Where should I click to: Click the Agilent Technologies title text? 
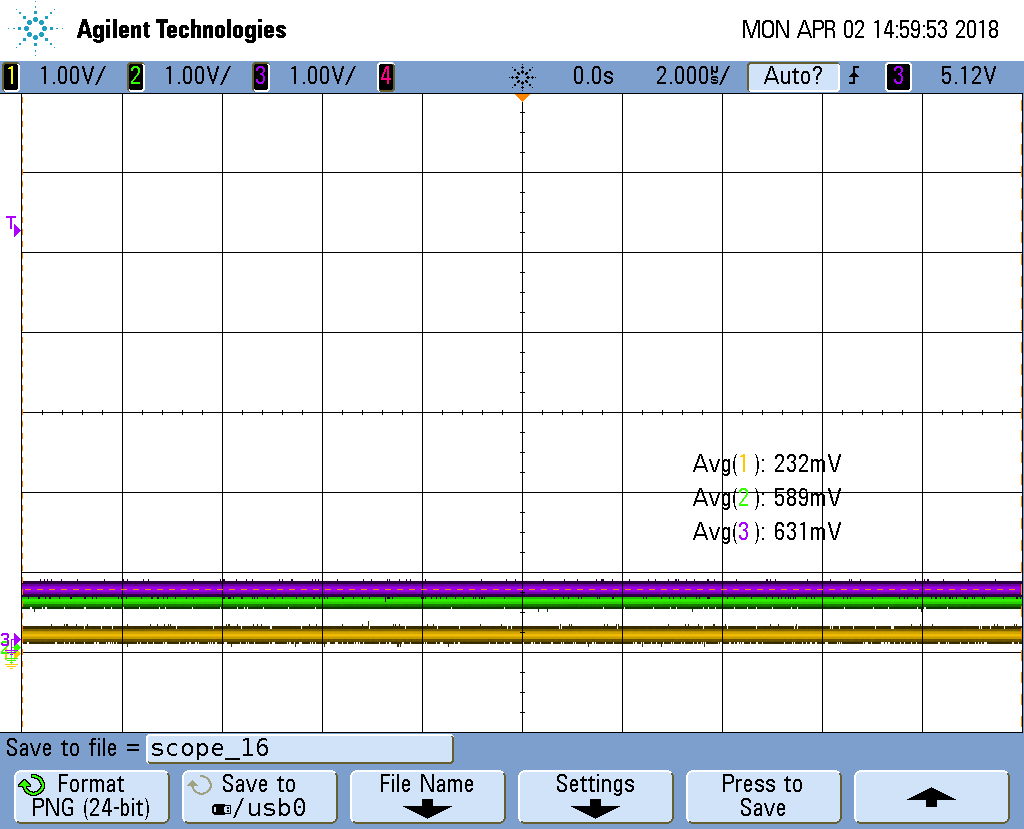pos(182,30)
